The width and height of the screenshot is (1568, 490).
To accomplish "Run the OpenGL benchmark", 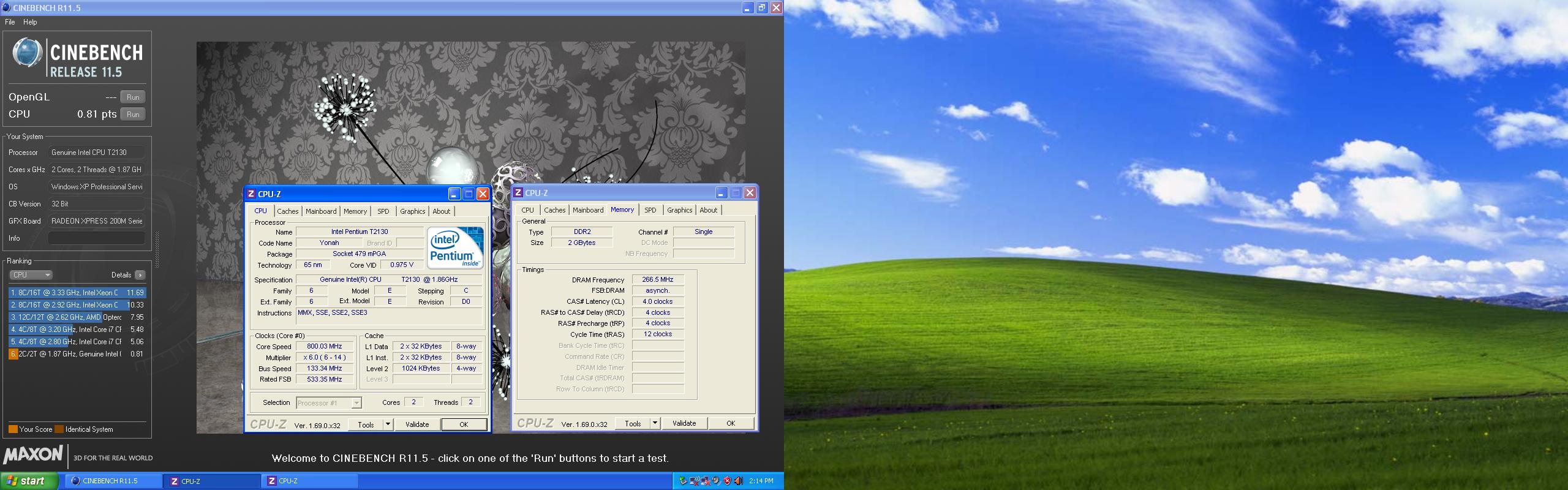I will pyautogui.click(x=133, y=97).
